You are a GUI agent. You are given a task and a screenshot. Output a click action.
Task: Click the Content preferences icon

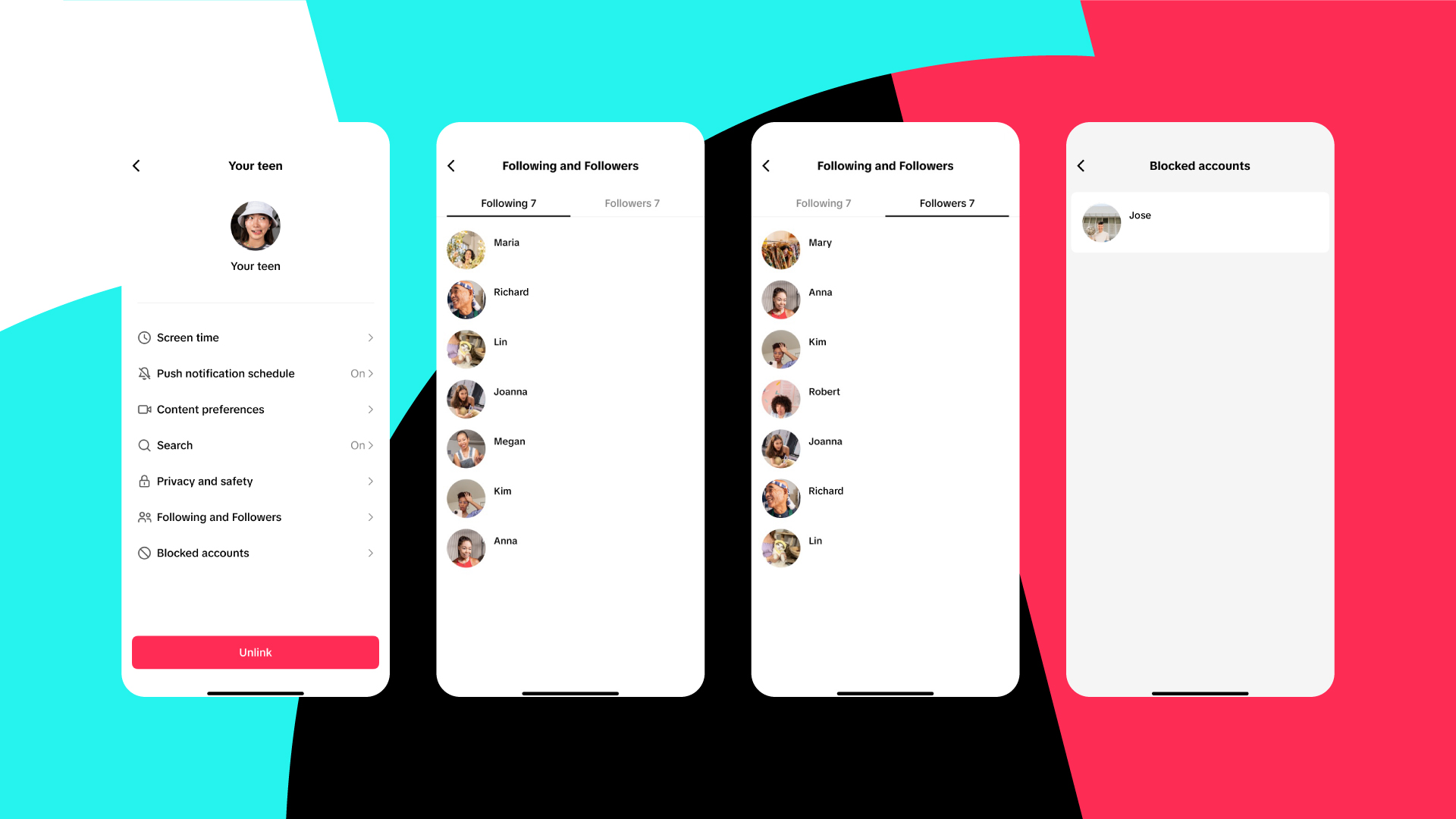click(144, 409)
